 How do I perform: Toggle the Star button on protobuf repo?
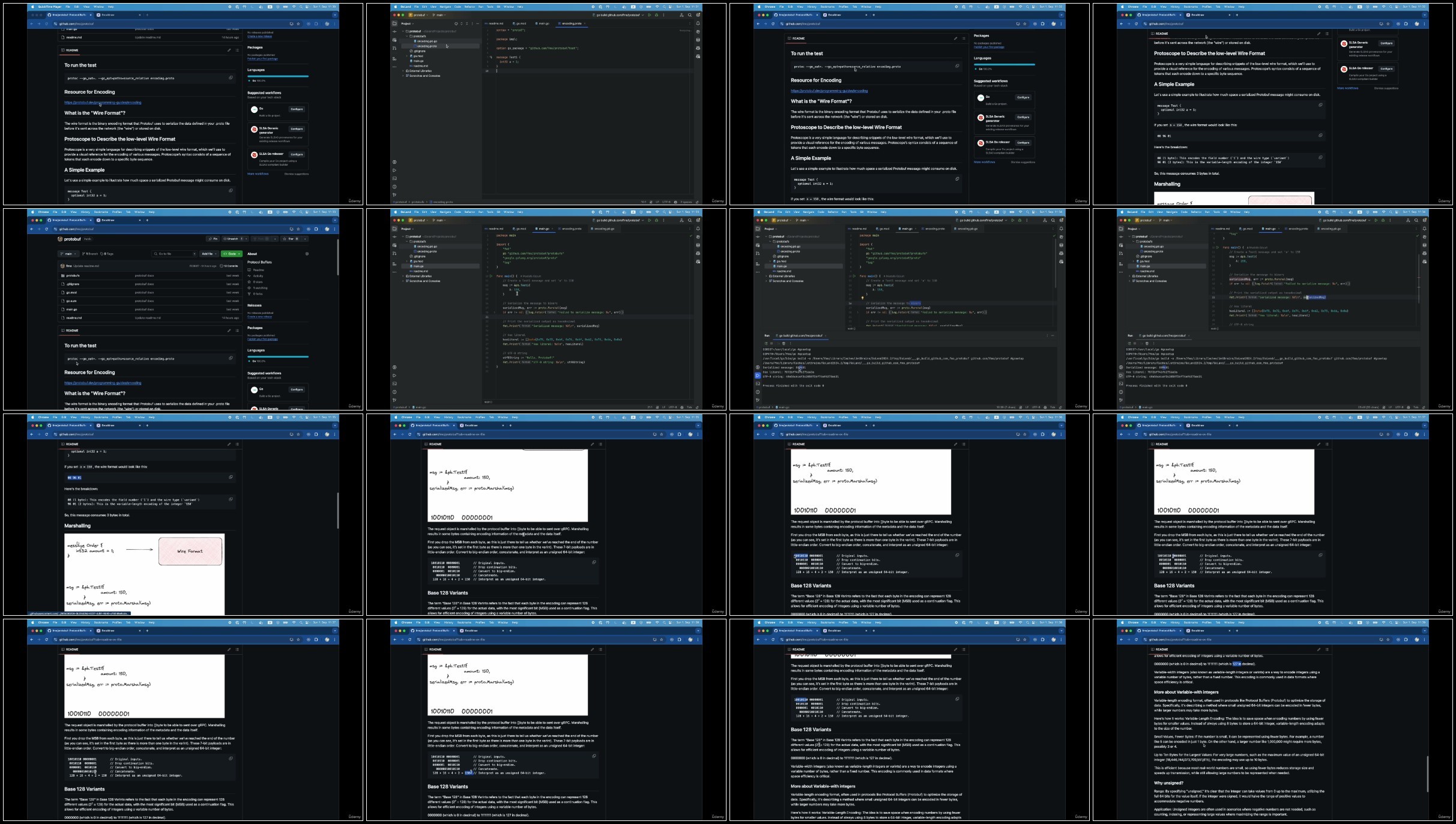click(x=291, y=239)
